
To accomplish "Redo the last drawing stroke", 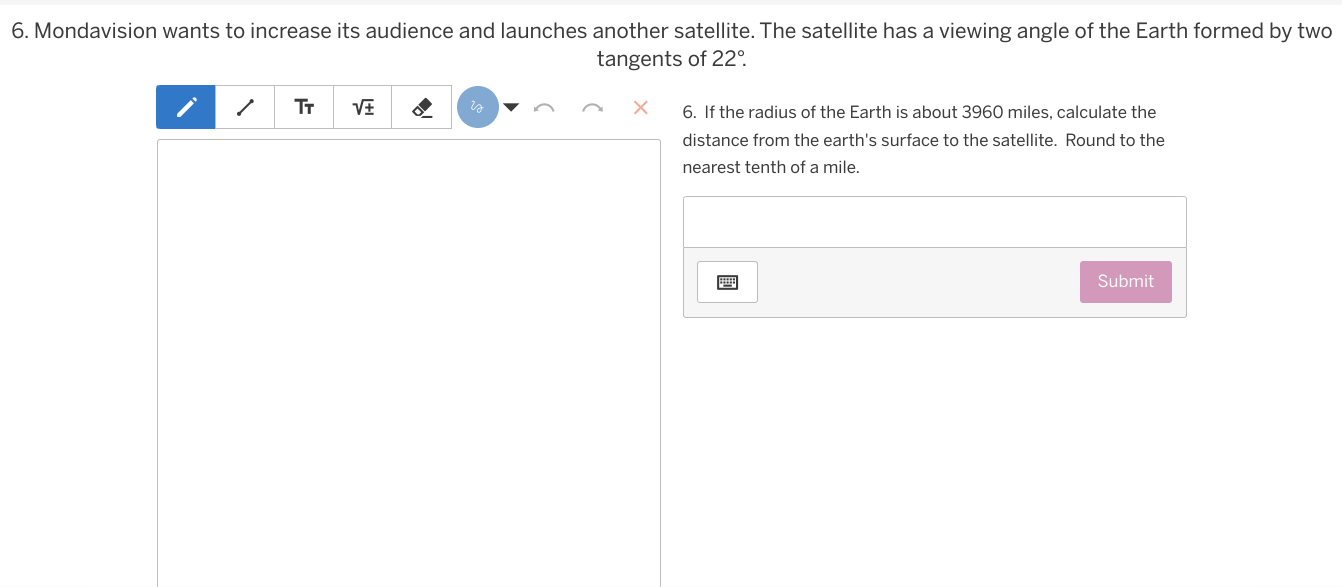I will 592,107.
